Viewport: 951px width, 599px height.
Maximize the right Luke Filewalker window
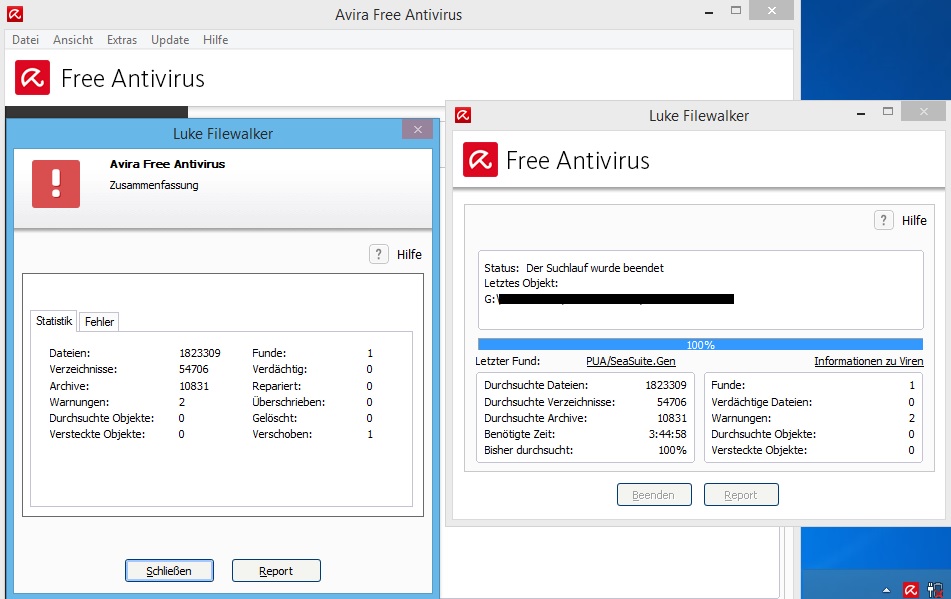click(x=888, y=112)
